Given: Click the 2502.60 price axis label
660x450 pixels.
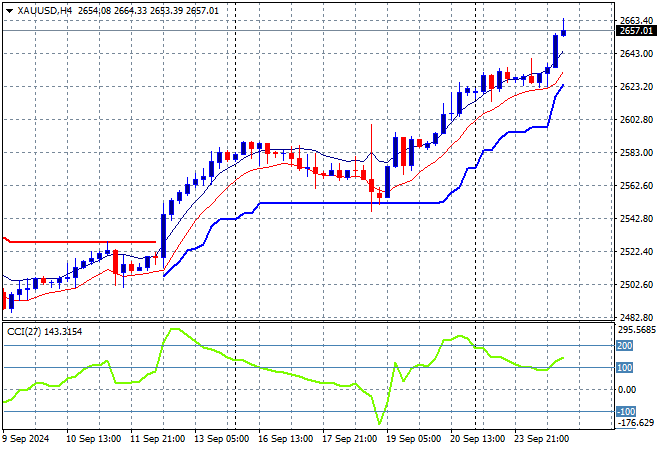Looking at the screenshot, I should click(x=636, y=285).
